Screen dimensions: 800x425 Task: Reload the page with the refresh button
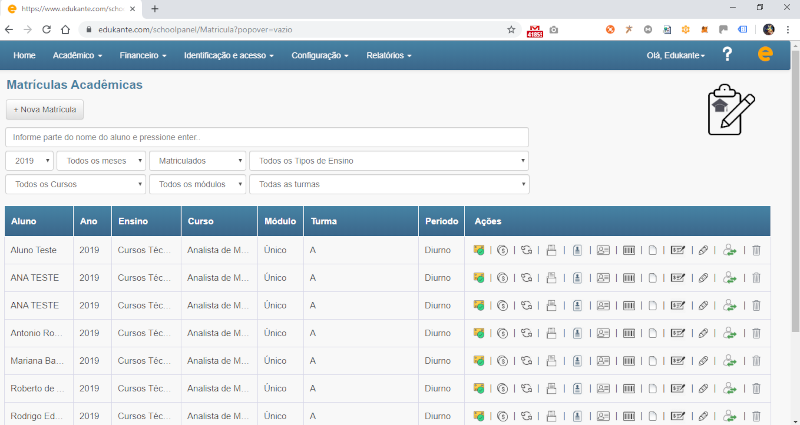point(46,30)
